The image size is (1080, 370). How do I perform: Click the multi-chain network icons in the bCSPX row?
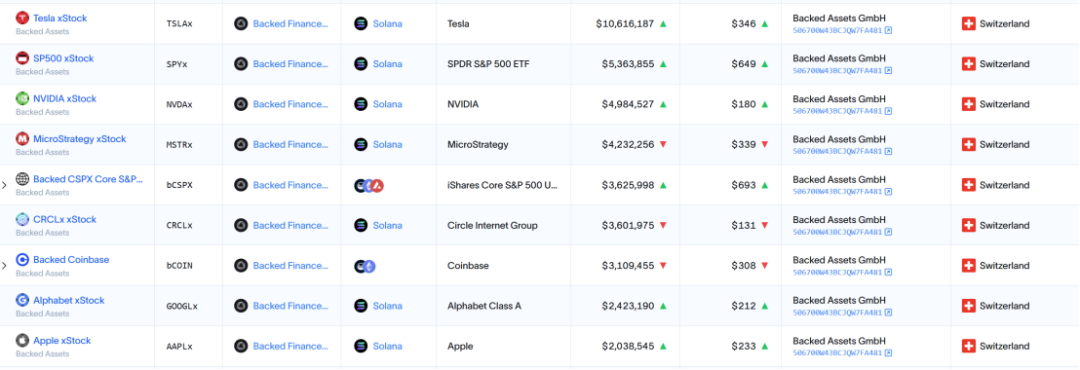[369, 185]
